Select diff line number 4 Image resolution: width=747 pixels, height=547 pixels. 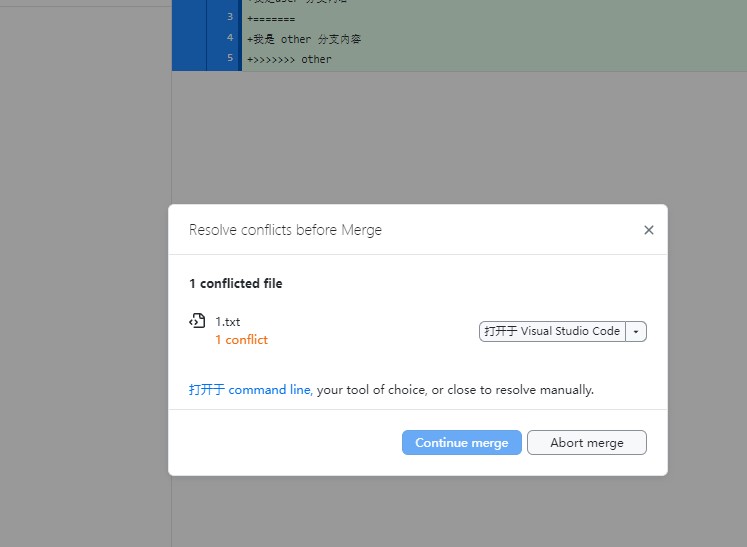[230, 38]
